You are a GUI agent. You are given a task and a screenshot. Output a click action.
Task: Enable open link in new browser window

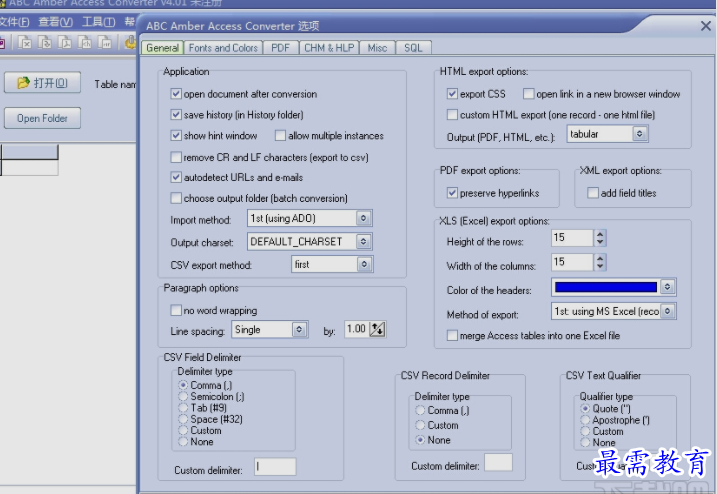click(x=529, y=94)
